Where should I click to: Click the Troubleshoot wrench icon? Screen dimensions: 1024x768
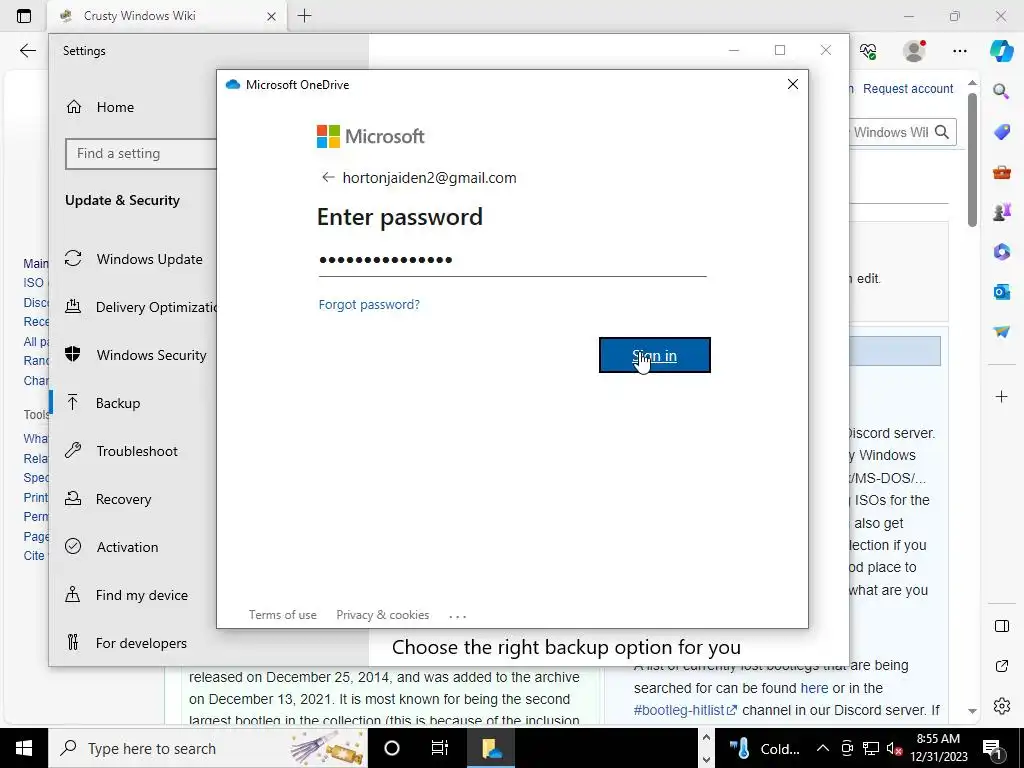pyautogui.click(x=73, y=450)
